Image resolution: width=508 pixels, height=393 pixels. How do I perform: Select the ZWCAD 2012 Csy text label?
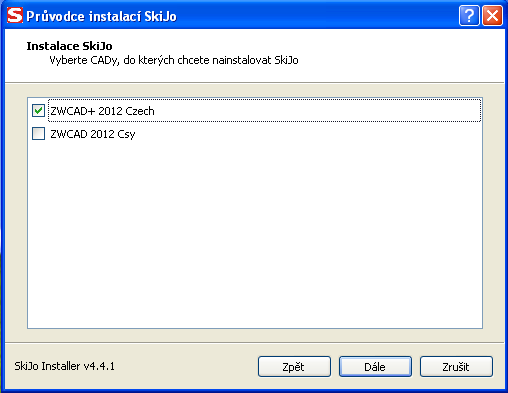pyautogui.click(x=93, y=134)
